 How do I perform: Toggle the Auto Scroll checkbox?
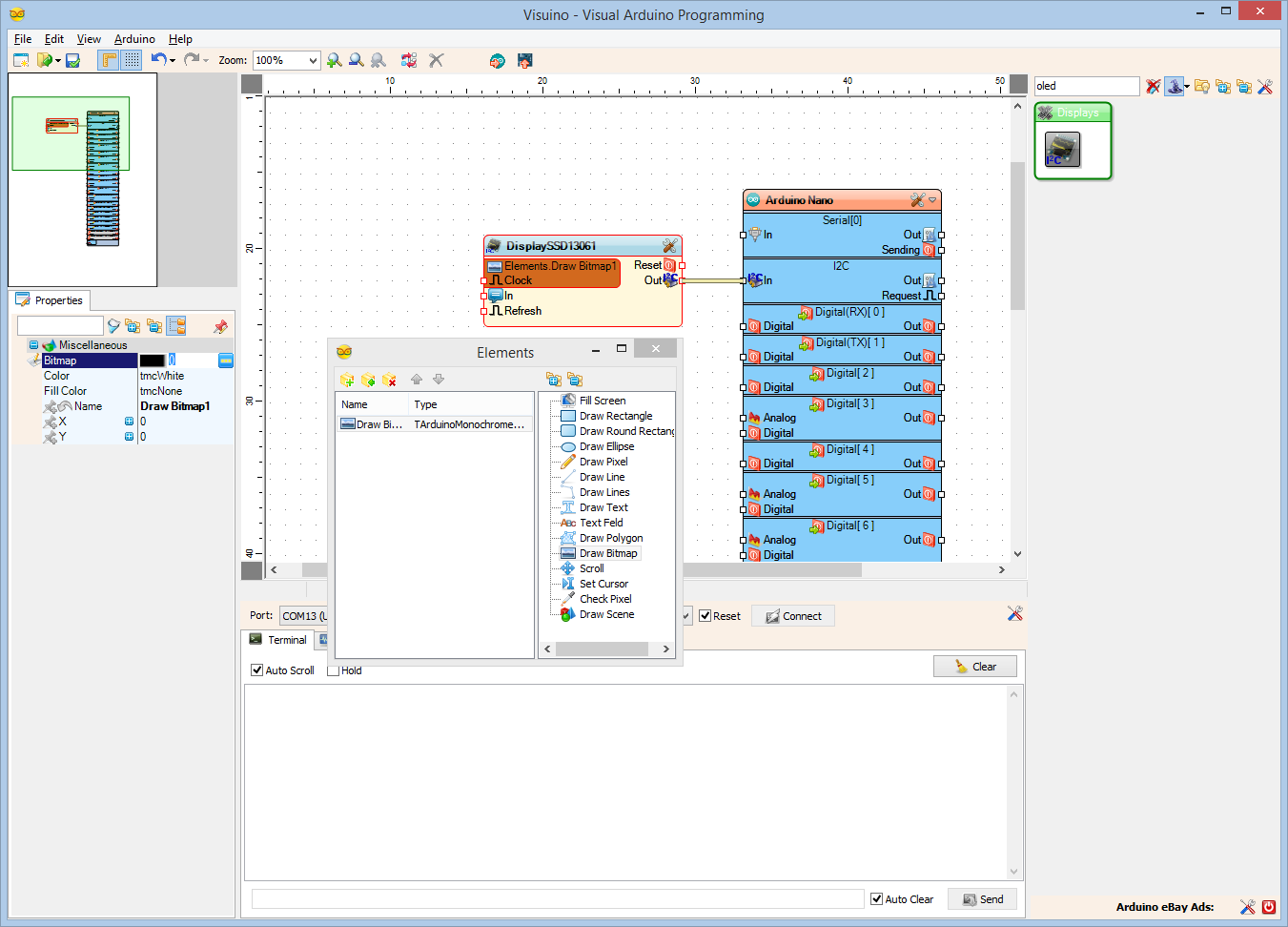256,670
